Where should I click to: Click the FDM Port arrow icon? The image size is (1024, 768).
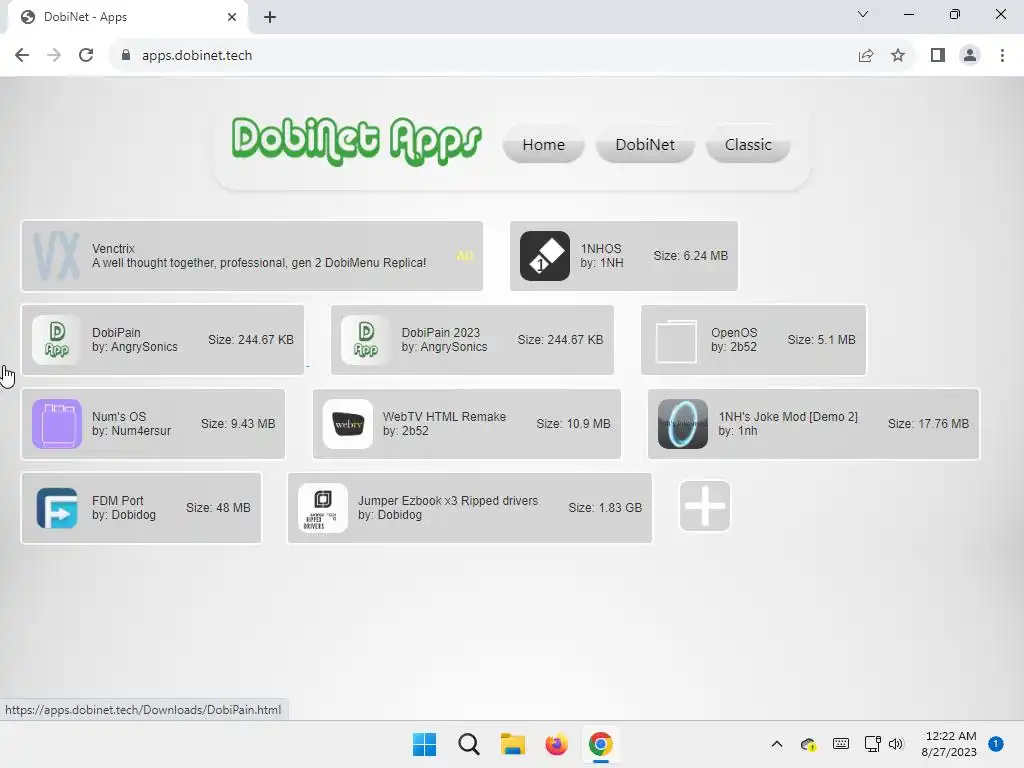(x=57, y=507)
